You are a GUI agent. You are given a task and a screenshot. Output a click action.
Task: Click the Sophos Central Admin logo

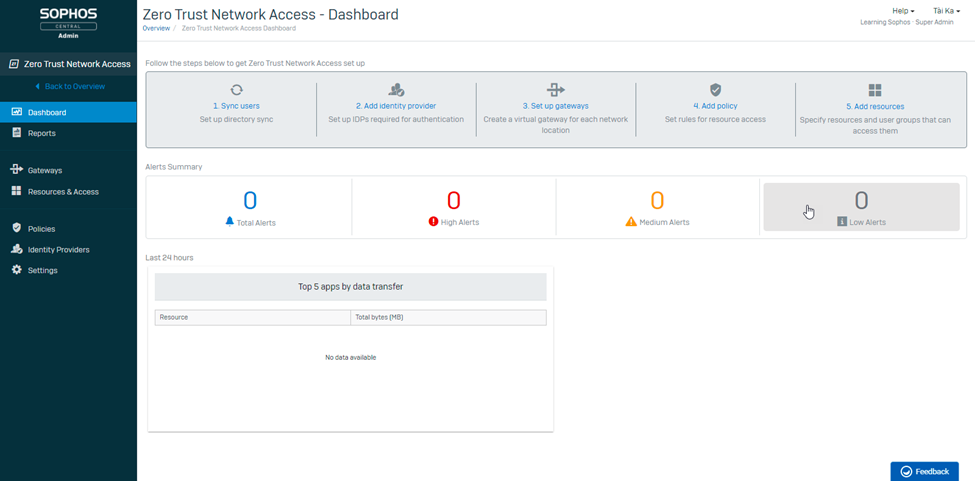[x=68, y=23]
